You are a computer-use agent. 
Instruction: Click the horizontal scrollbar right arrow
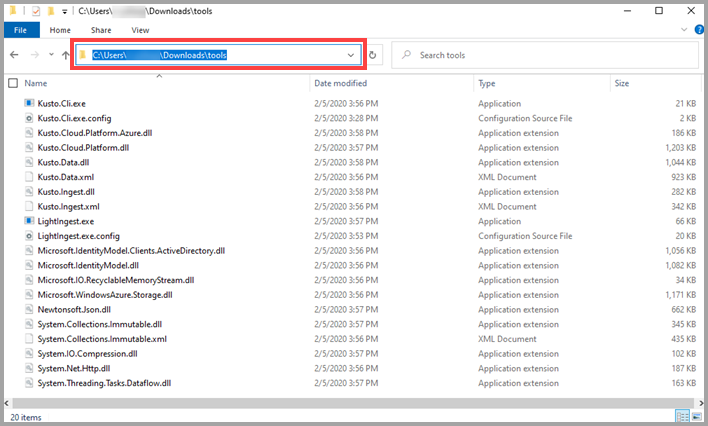(x=701, y=403)
